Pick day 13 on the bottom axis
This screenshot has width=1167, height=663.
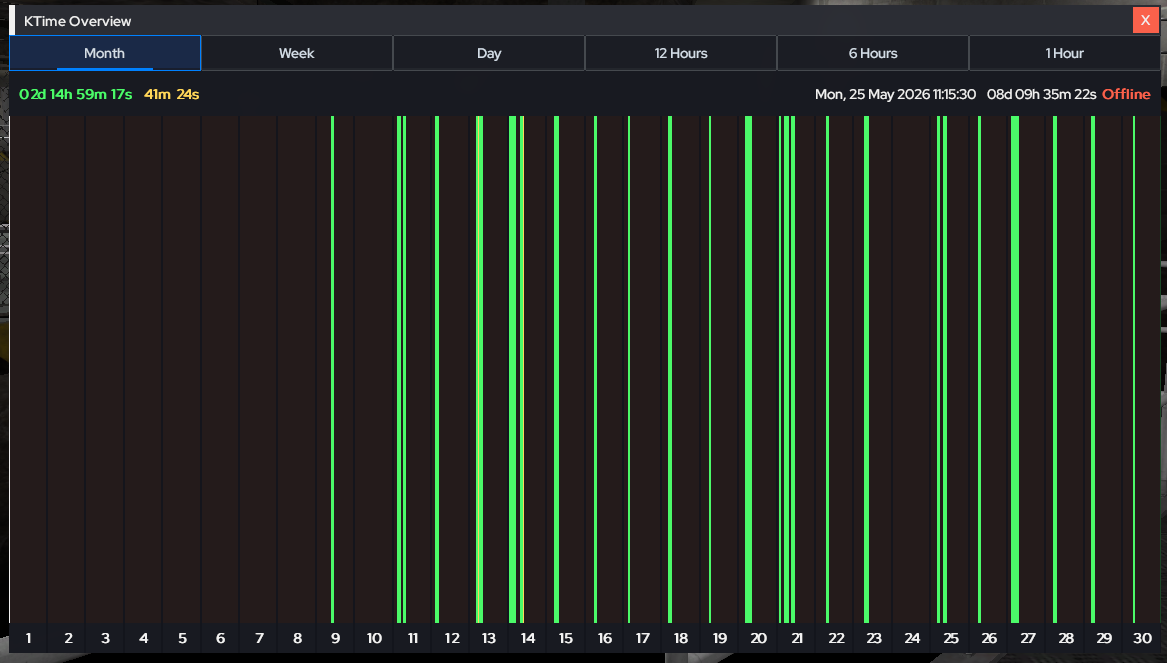click(x=489, y=638)
